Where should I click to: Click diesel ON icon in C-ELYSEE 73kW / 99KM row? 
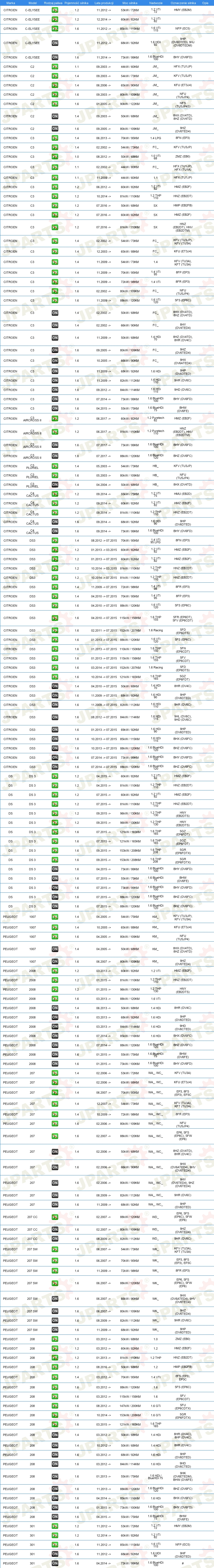[x=55, y=57]
